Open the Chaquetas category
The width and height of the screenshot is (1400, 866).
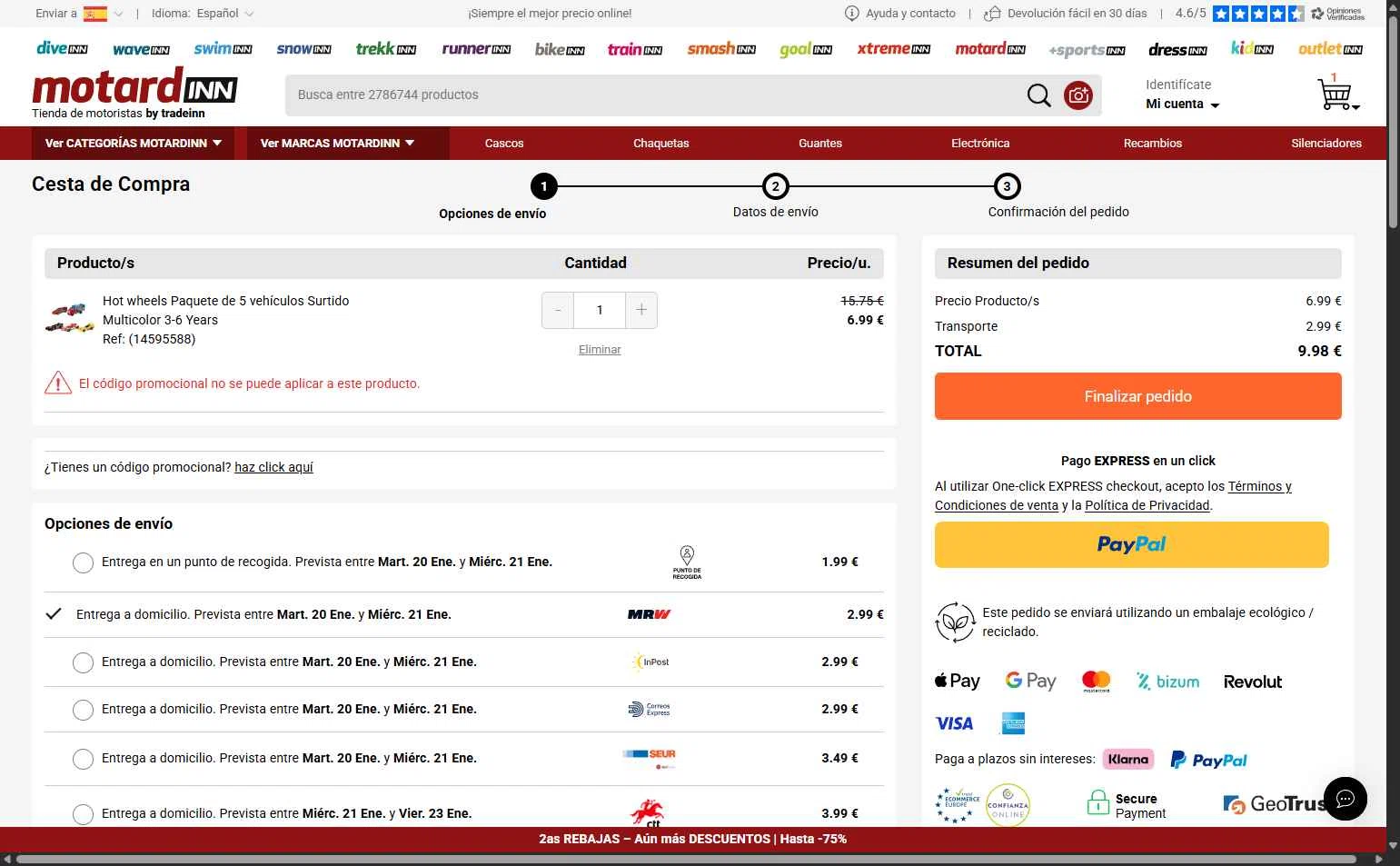point(661,143)
